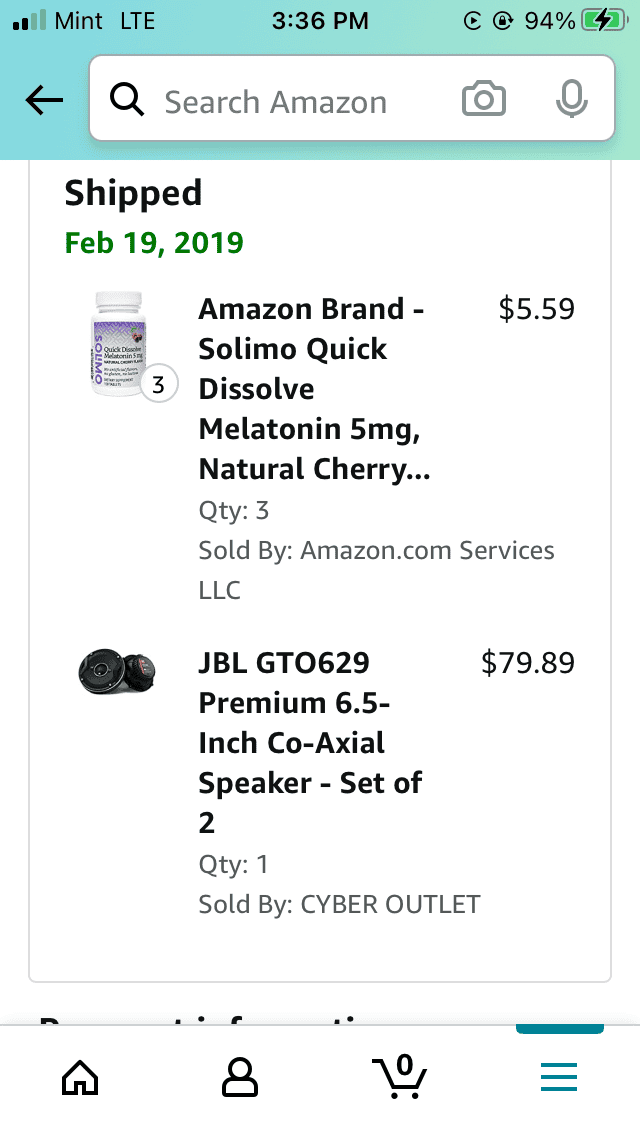Tap the back arrow icon

[44, 100]
